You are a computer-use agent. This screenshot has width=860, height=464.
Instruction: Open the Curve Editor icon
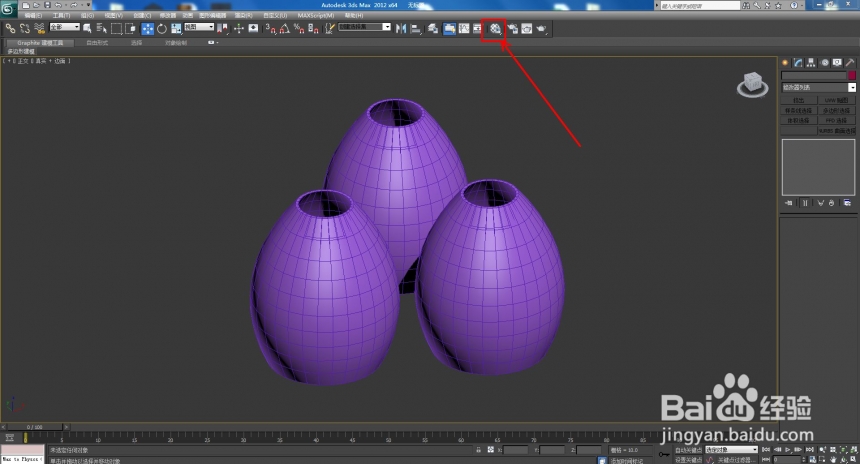pos(464,28)
